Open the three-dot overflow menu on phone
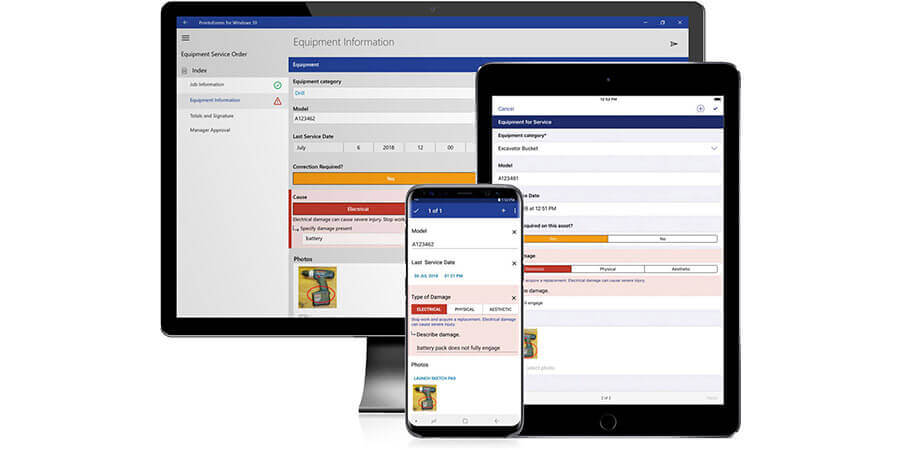Screen dimensions: 900x450 point(515,211)
